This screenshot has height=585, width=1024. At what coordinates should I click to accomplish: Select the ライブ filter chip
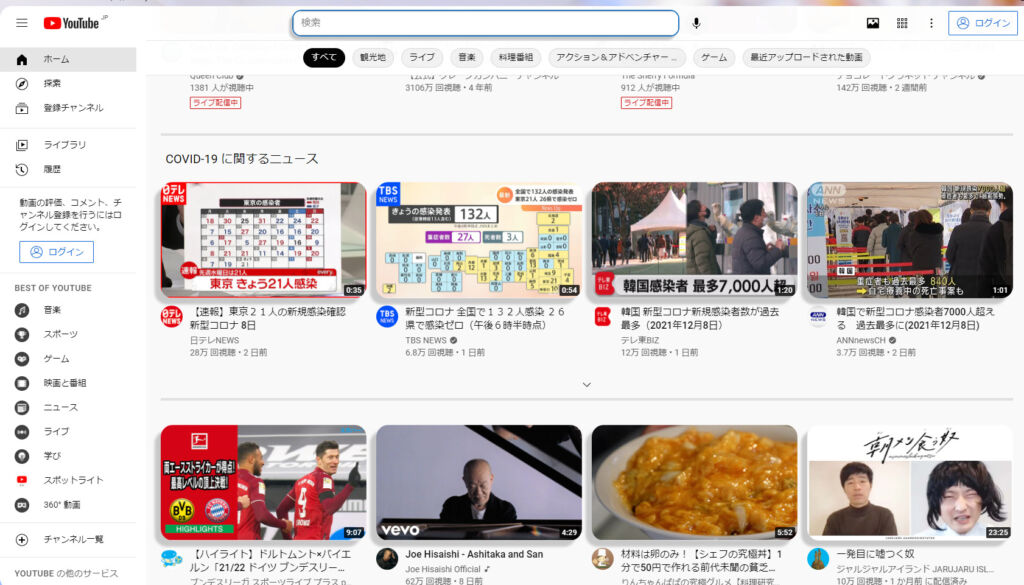coord(422,57)
